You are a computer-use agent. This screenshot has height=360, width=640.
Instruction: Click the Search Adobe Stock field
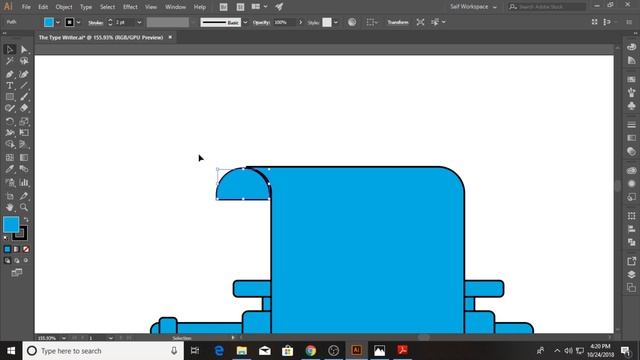coord(547,7)
